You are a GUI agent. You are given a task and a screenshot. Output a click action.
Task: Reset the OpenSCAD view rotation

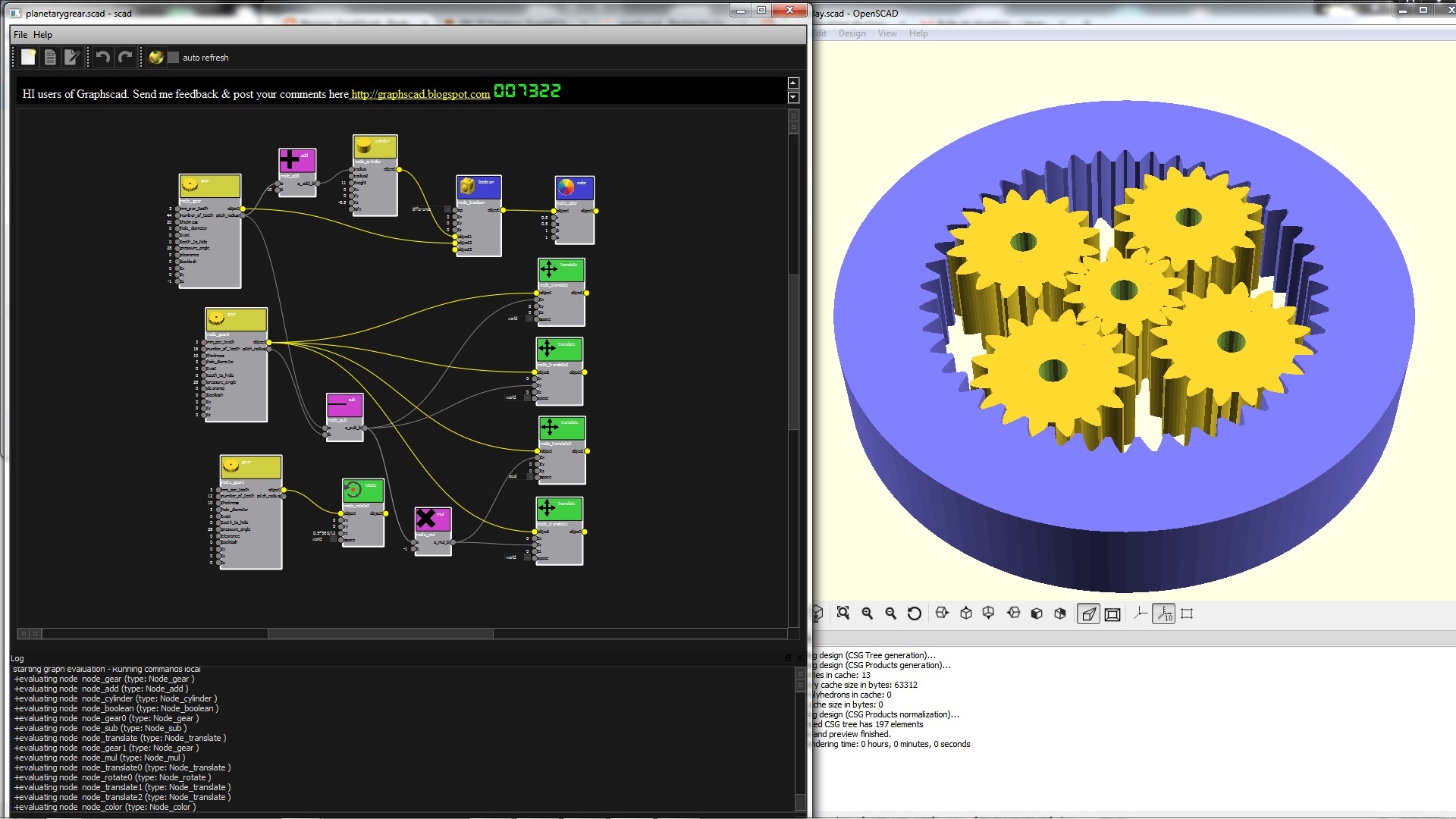tap(915, 613)
